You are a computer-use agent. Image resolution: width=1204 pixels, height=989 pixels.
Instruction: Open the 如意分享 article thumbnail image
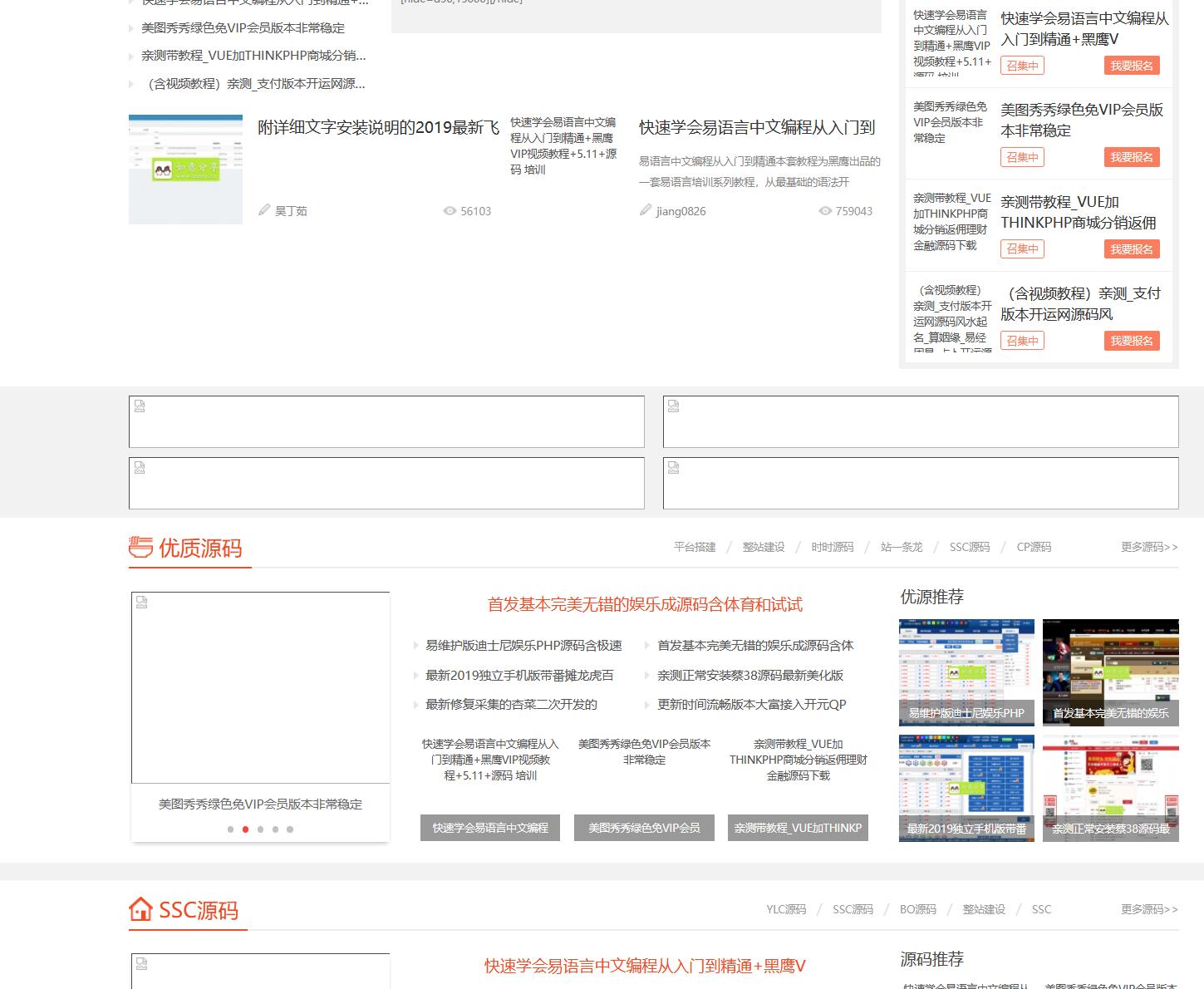pyautogui.click(x=185, y=170)
